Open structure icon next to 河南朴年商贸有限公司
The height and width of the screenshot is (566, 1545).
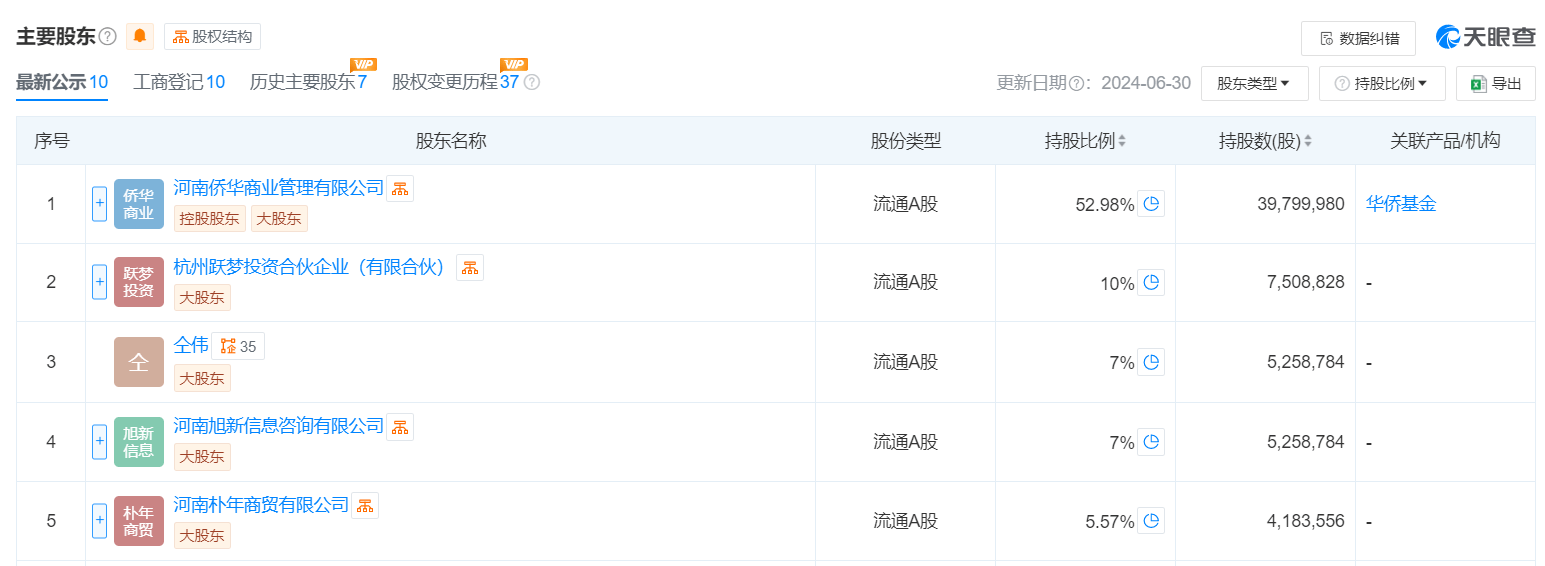365,505
